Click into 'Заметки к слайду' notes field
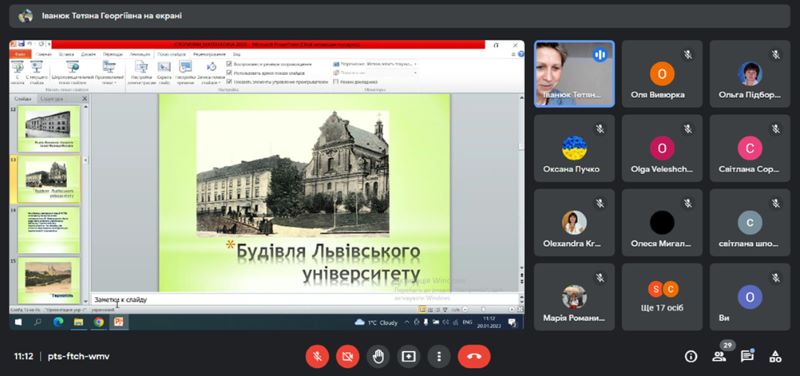This screenshot has height=376, width=800. [x=305, y=299]
